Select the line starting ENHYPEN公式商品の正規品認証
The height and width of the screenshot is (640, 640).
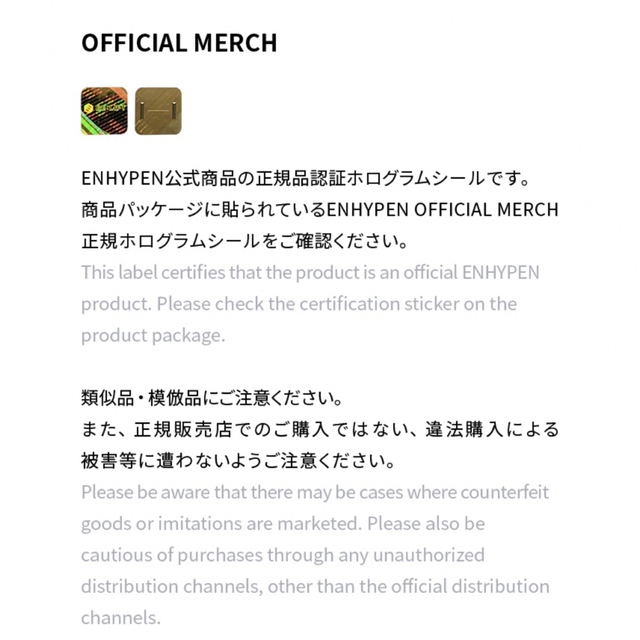[x=305, y=178]
